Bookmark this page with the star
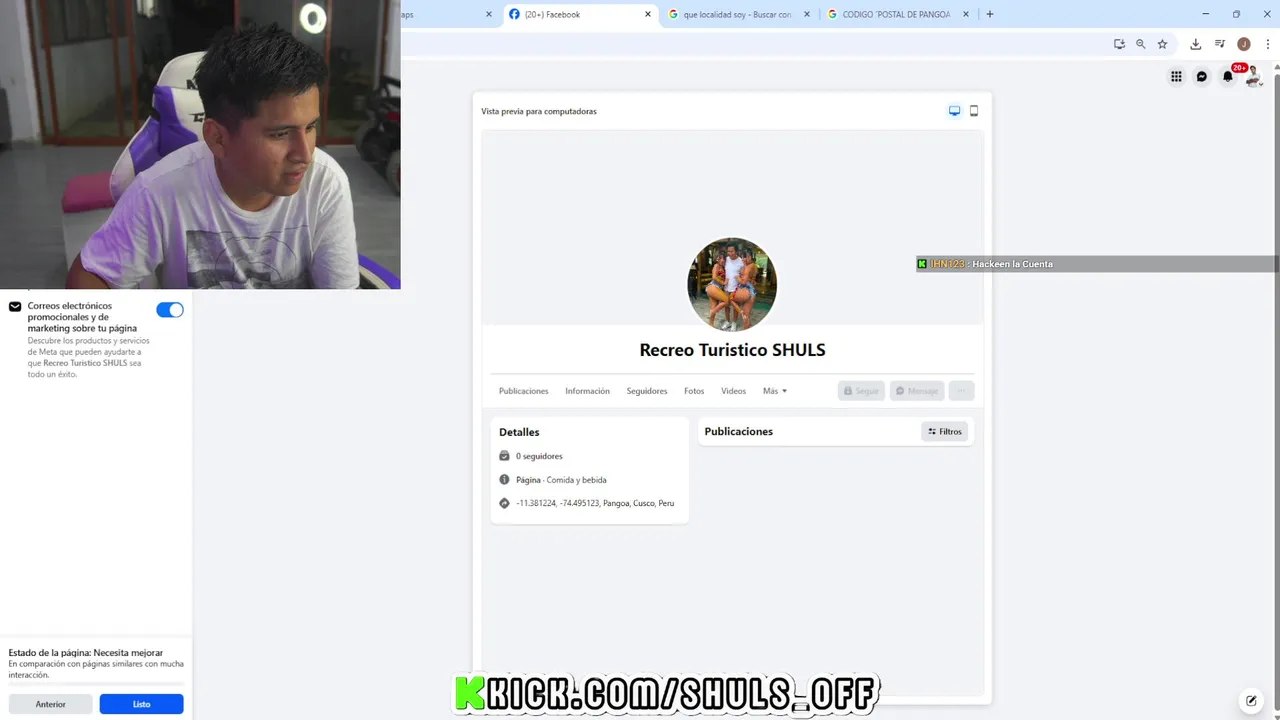This screenshot has width=1280, height=720. click(1162, 44)
